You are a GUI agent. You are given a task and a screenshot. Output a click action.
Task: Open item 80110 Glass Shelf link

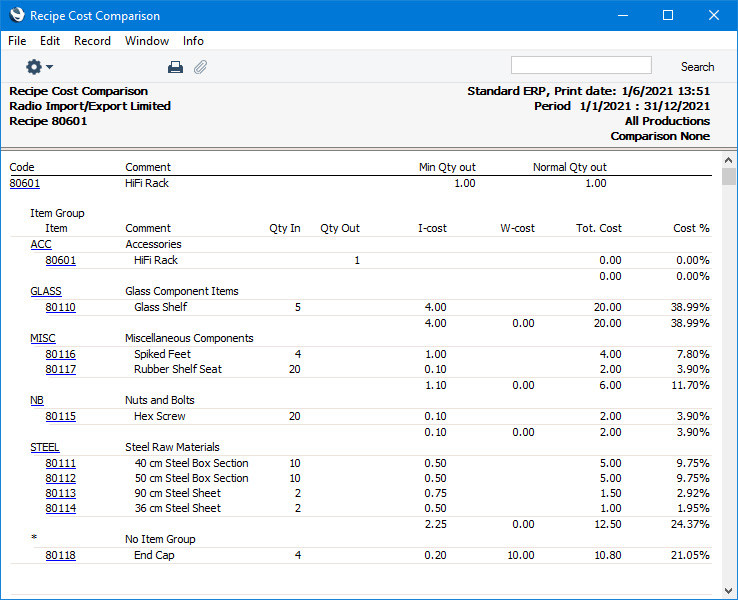click(60, 308)
